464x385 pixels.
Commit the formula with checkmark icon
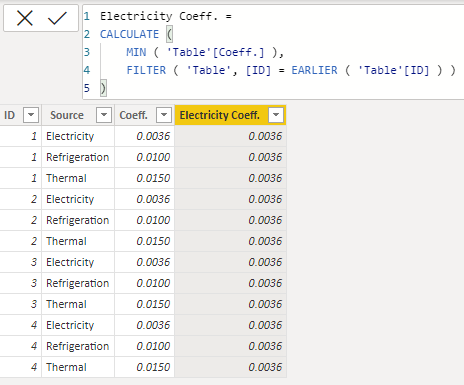(x=57, y=18)
